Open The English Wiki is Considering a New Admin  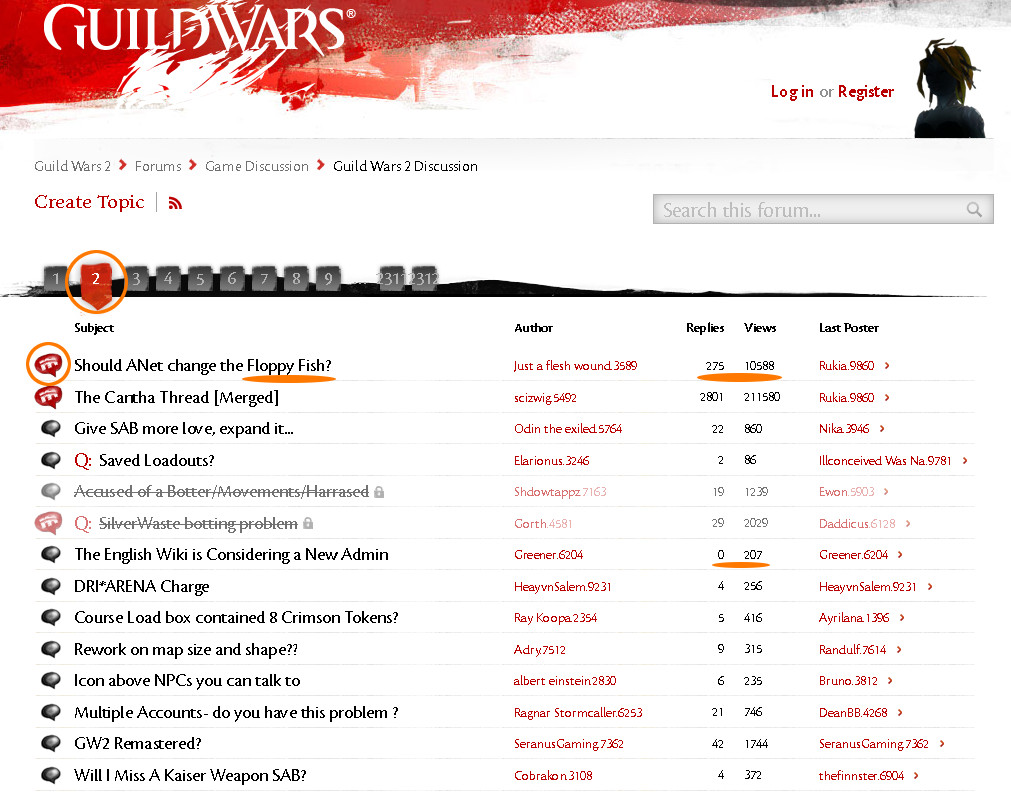tap(231, 554)
